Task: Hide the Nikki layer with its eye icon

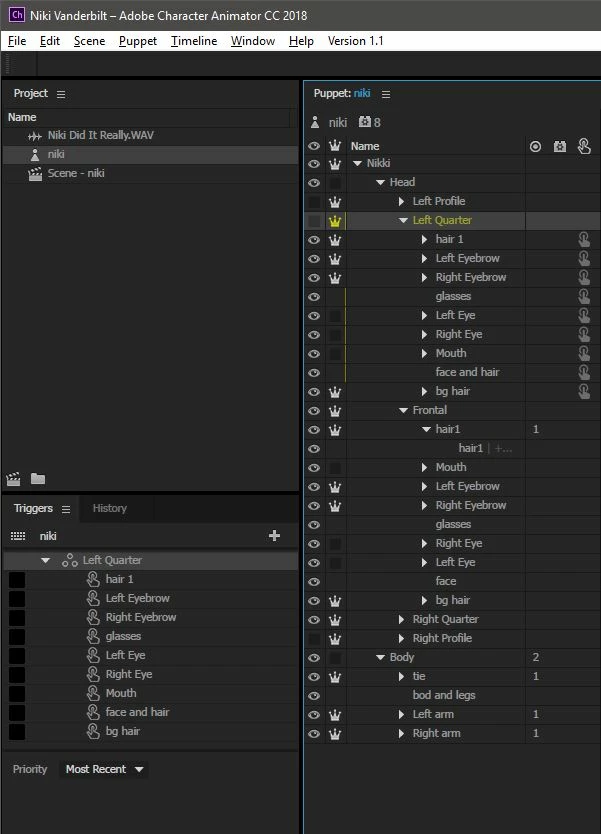Action: (314, 164)
